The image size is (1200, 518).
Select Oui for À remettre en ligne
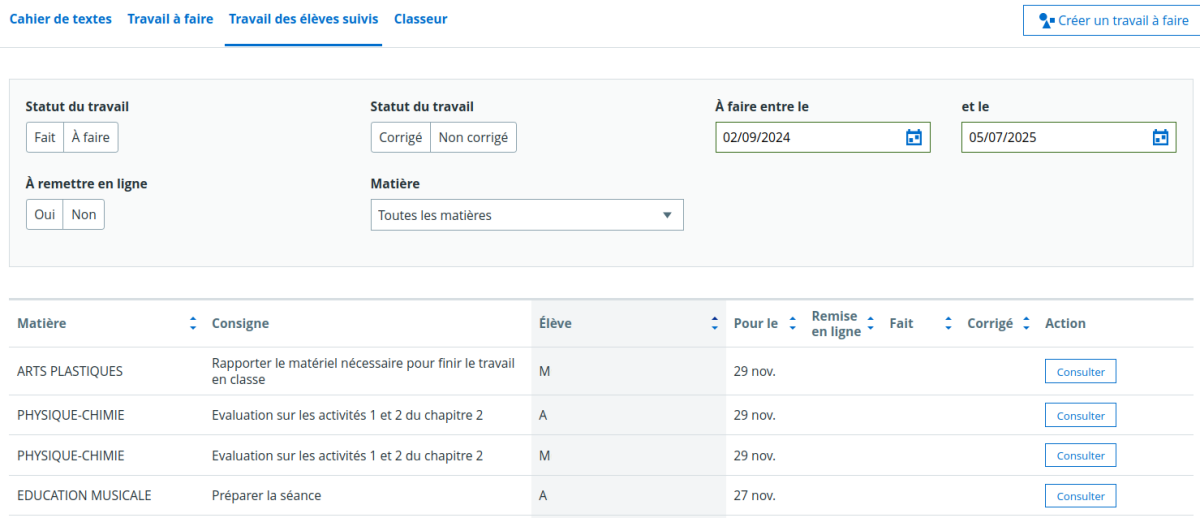(45, 215)
